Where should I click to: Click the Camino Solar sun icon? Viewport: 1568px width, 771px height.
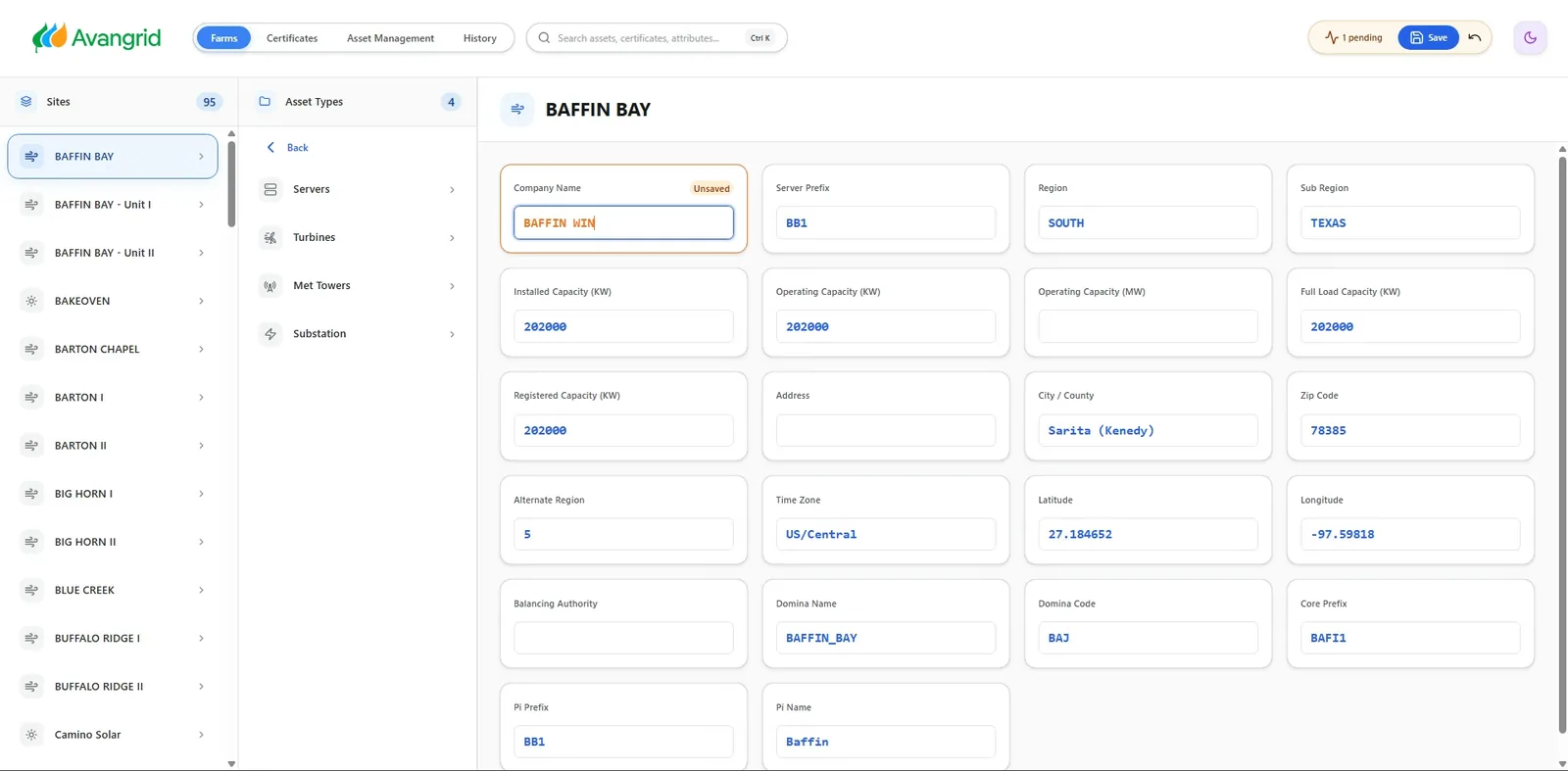point(31,735)
